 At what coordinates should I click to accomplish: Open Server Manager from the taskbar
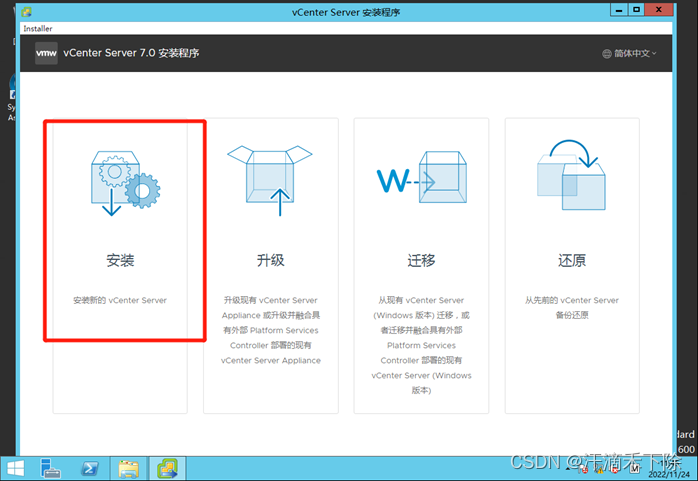[50, 469]
